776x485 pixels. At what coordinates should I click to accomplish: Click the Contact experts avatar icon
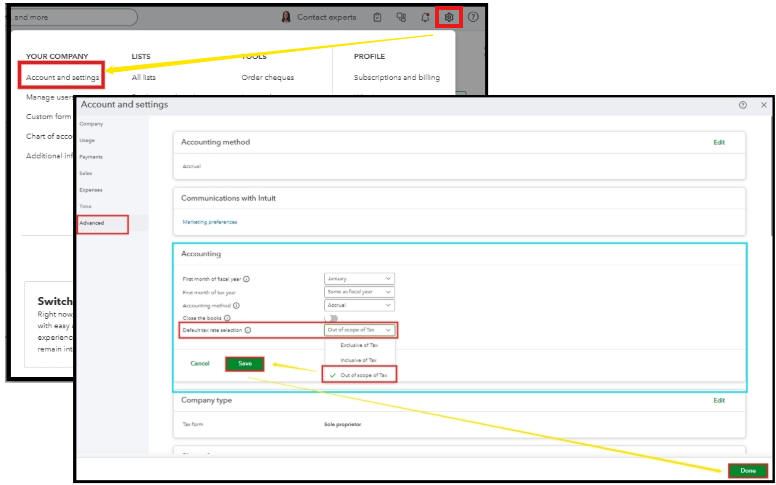point(286,17)
